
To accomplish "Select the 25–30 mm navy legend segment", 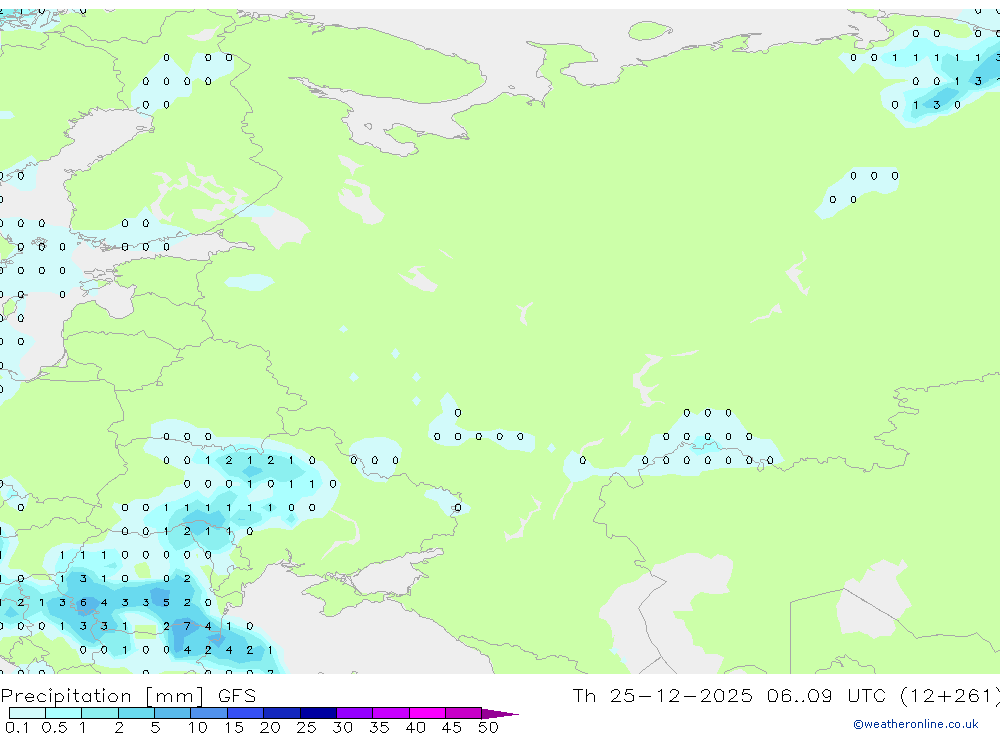I will [x=318, y=713].
